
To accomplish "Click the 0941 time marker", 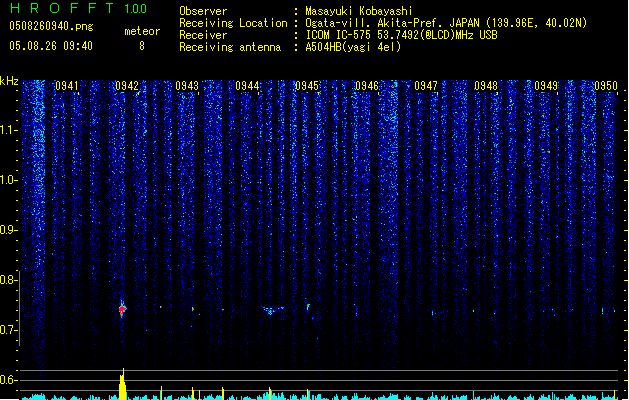I will coord(67,86).
